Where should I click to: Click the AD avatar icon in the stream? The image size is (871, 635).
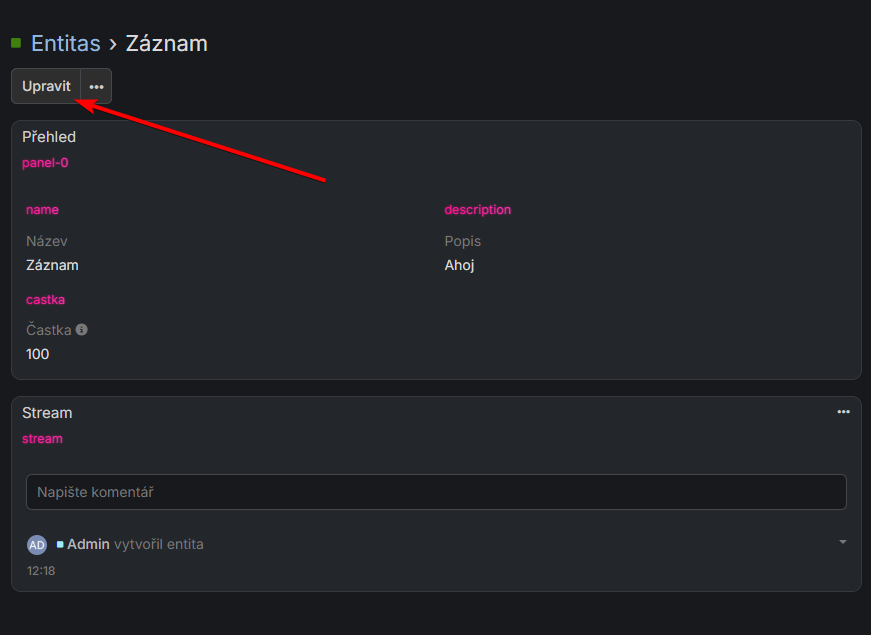[37, 544]
